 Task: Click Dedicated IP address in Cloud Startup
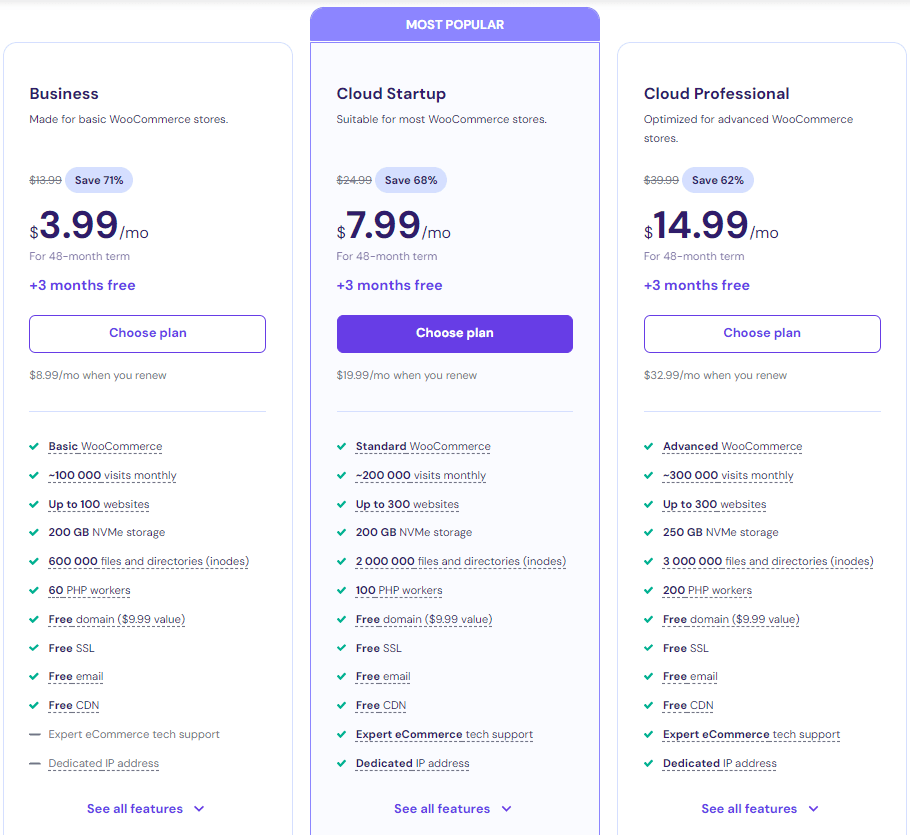412,763
